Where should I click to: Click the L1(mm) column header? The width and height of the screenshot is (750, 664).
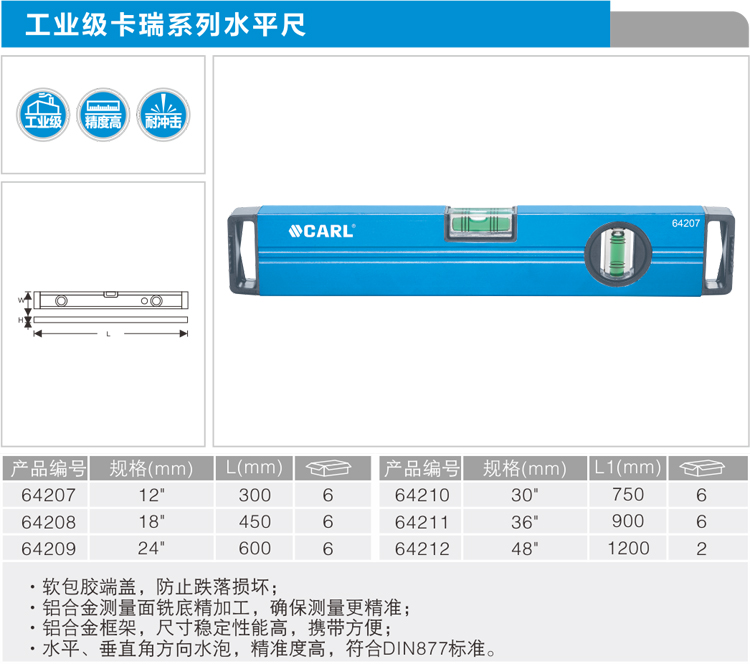click(x=628, y=468)
